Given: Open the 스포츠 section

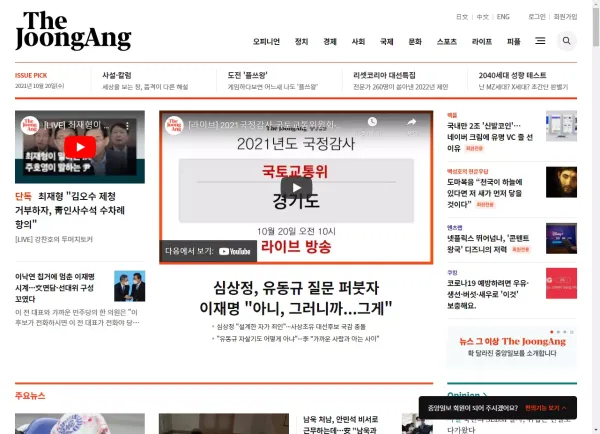Looking at the screenshot, I should point(447,41).
